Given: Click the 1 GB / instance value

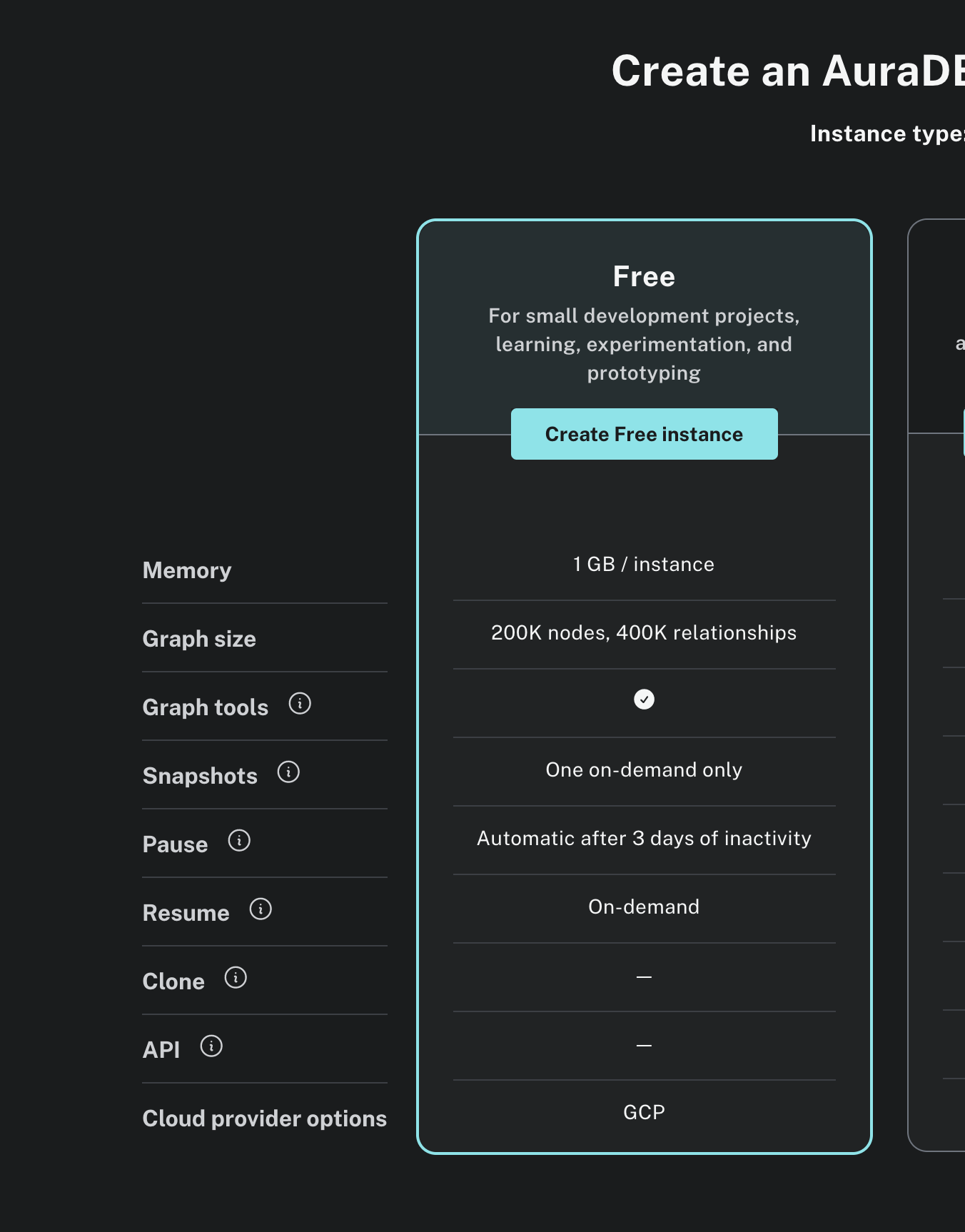Looking at the screenshot, I should pyautogui.click(x=644, y=565).
